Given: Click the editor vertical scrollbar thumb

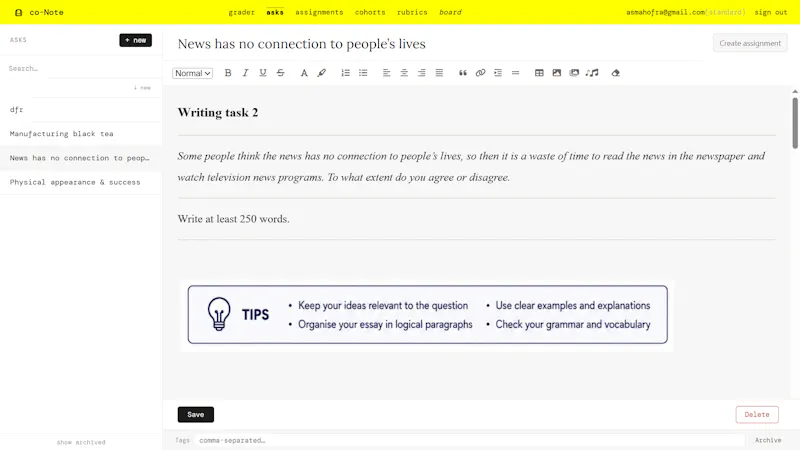Looking at the screenshot, I should [795, 123].
